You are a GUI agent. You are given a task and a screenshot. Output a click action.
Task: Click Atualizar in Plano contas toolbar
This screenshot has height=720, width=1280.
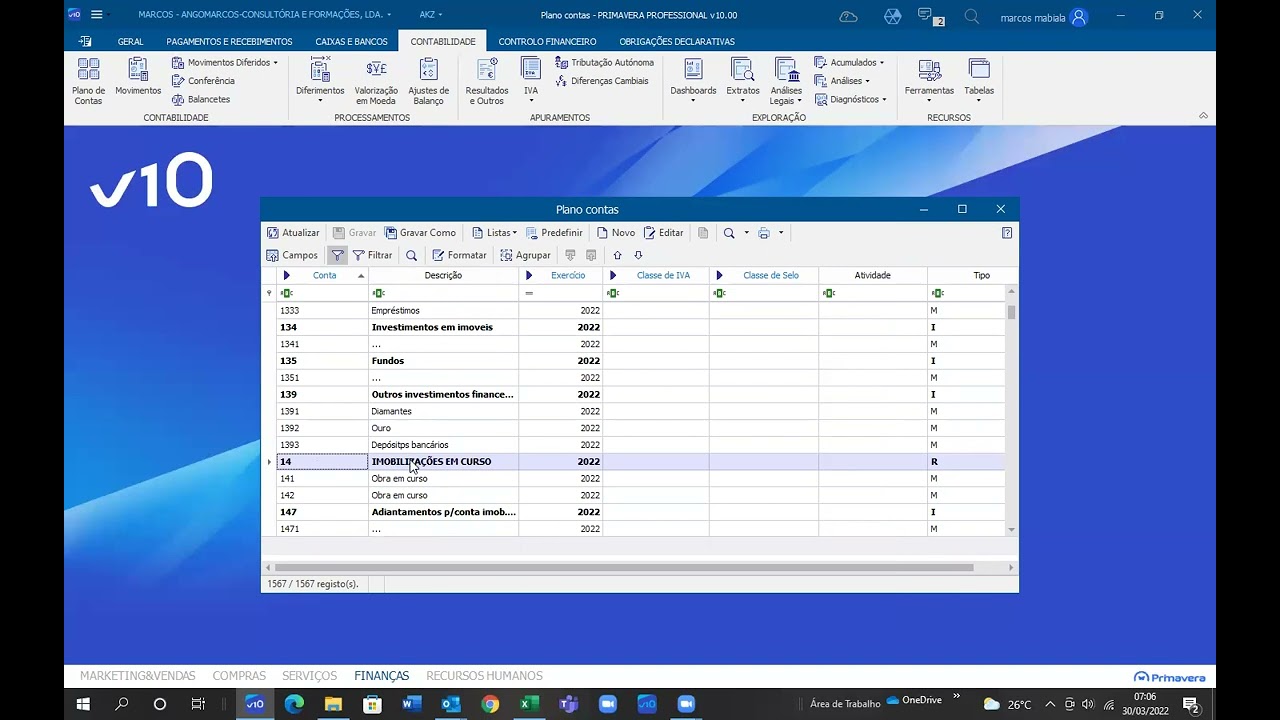click(x=293, y=233)
